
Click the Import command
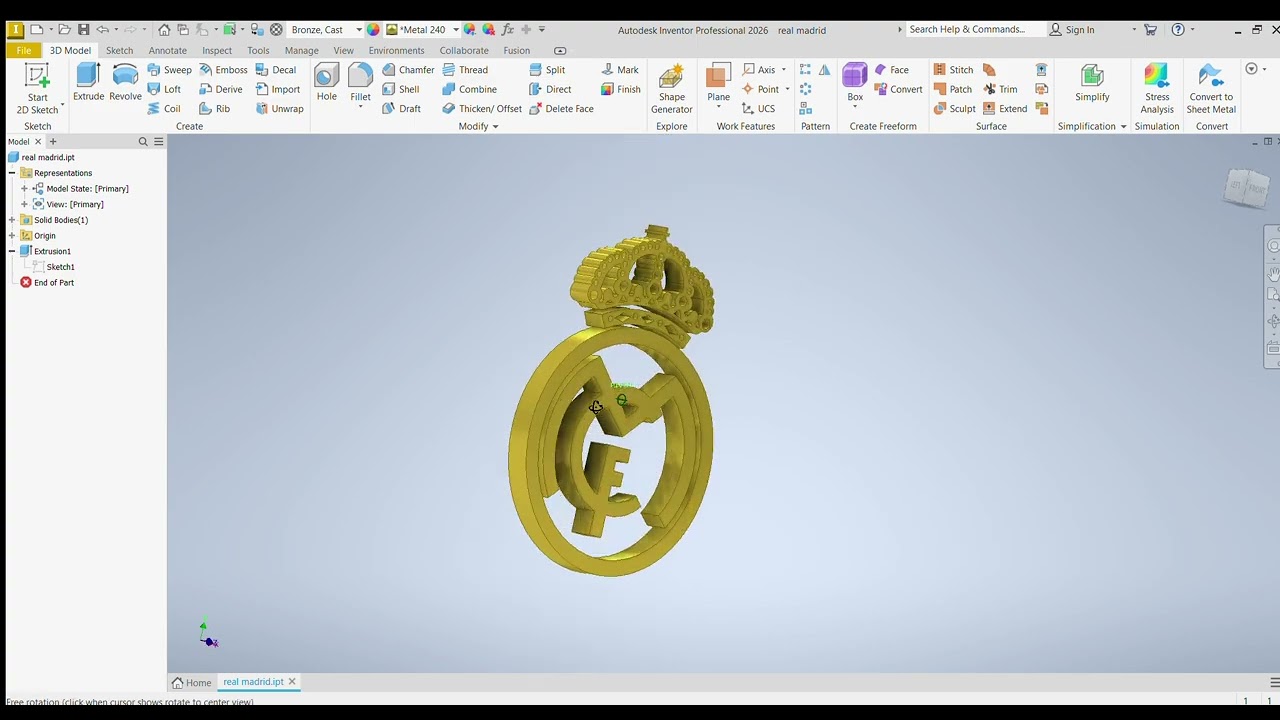click(277, 89)
